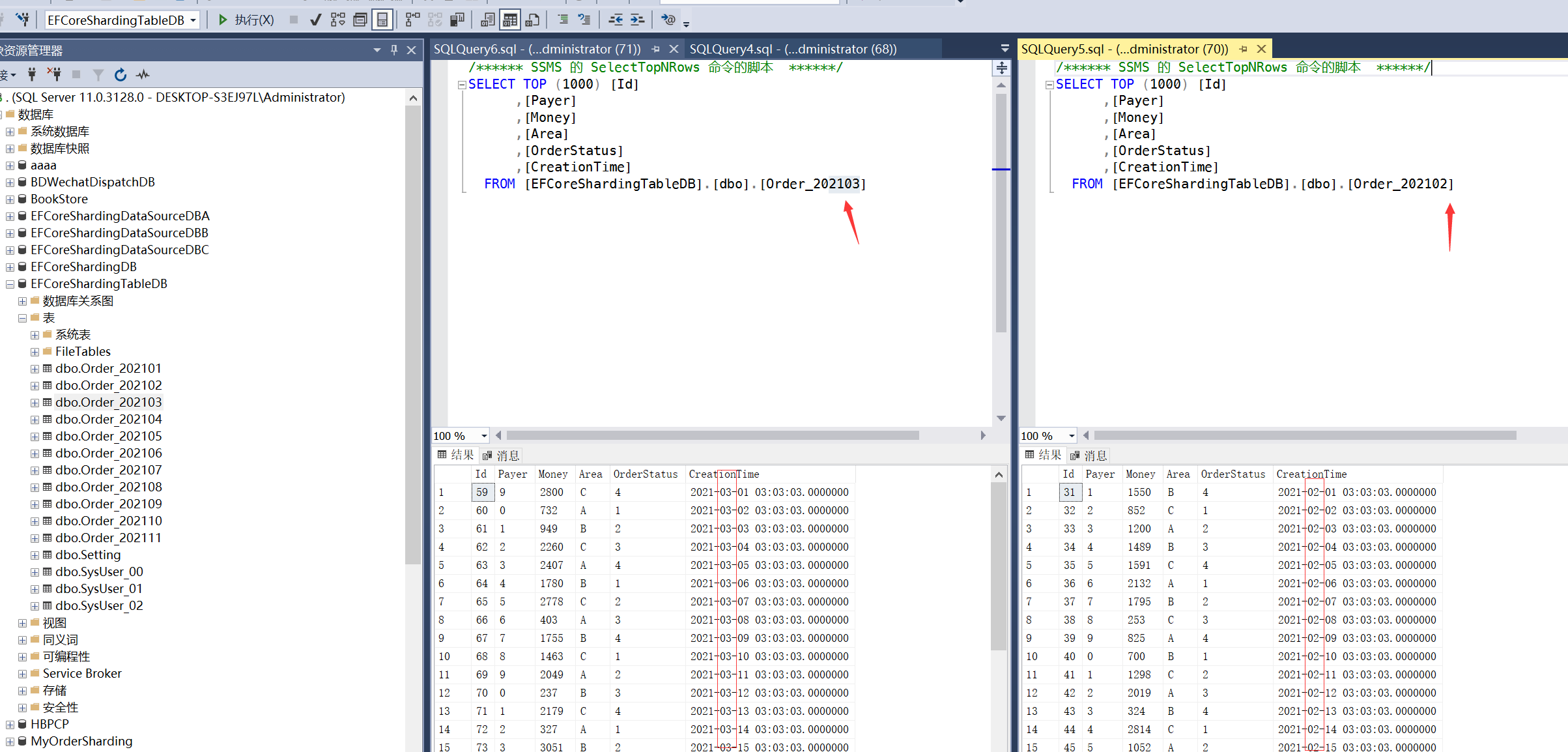Screen dimensions: 1568x752
Task: Toggle the IntelliSense enabled button
Action: pos(382,20)
